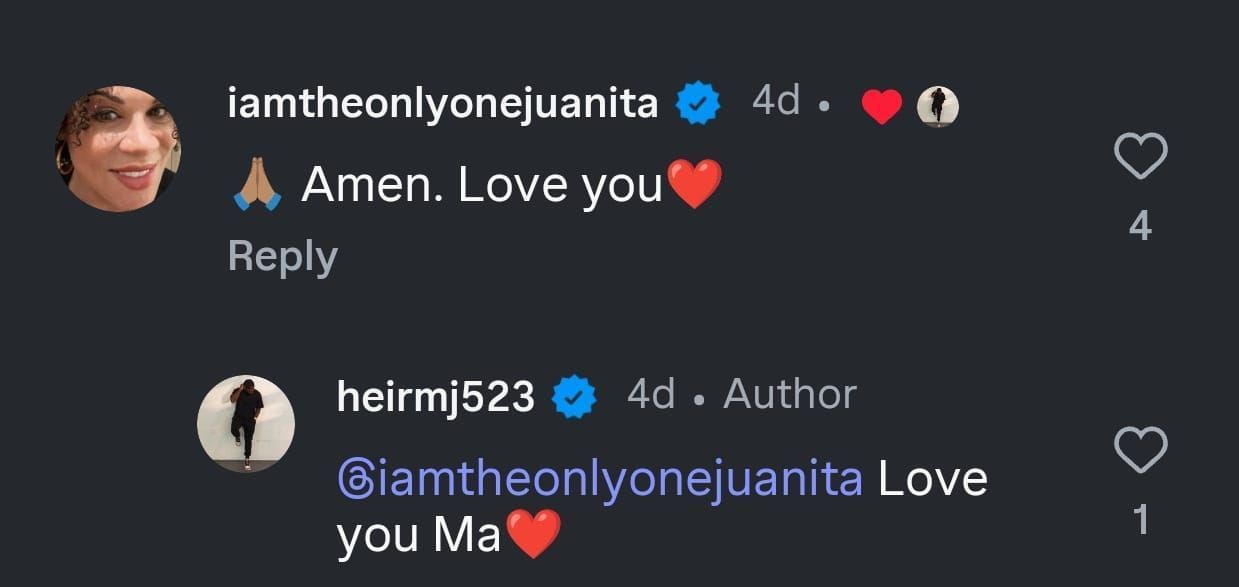Click the praying hands emoji
This screenshot has width=1239, height=587.
pyautogui.click(x=255, y=186)
